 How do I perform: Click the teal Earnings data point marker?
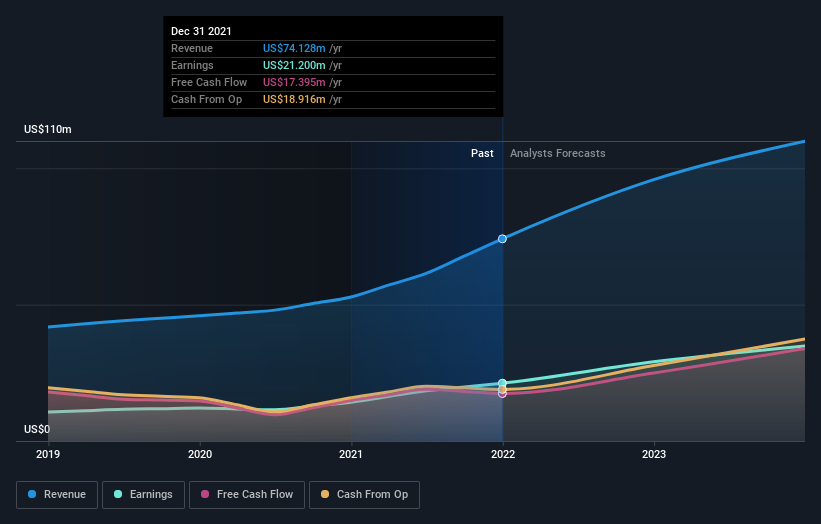[x=502, y=383]
